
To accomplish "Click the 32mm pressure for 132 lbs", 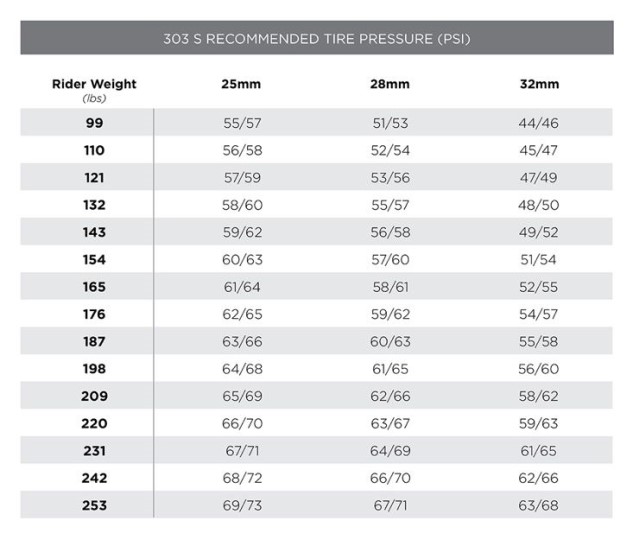I will coord(539,204).
